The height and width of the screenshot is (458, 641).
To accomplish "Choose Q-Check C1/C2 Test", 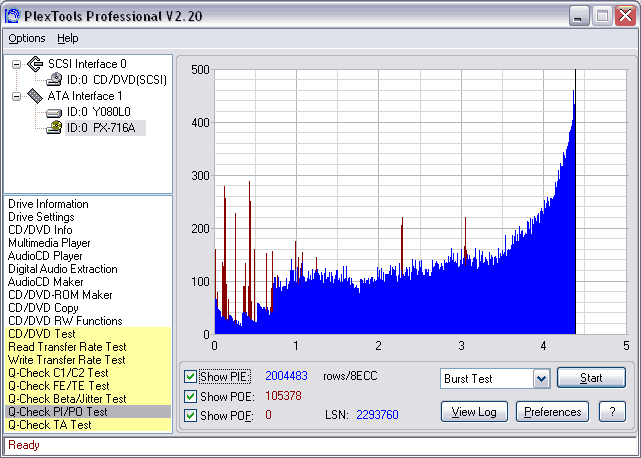I will click(58, 373).
